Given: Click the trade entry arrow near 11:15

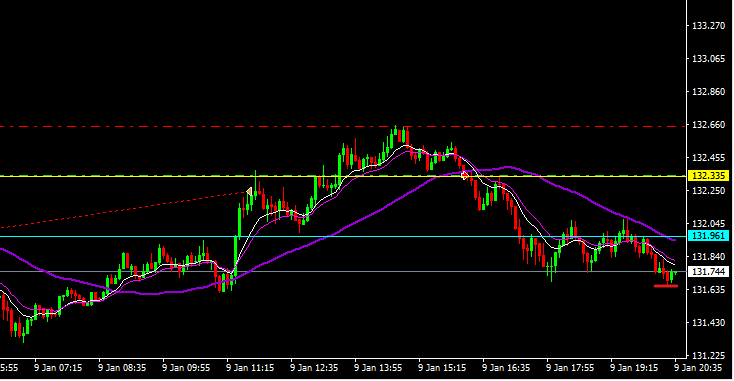Looking at the screenshot, I should (249, 191).
